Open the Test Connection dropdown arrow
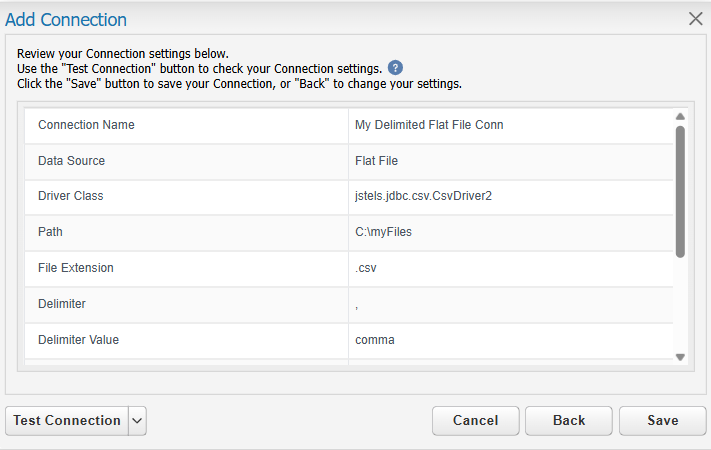Viewport: 711px width, 450px height. click(137, 421)
